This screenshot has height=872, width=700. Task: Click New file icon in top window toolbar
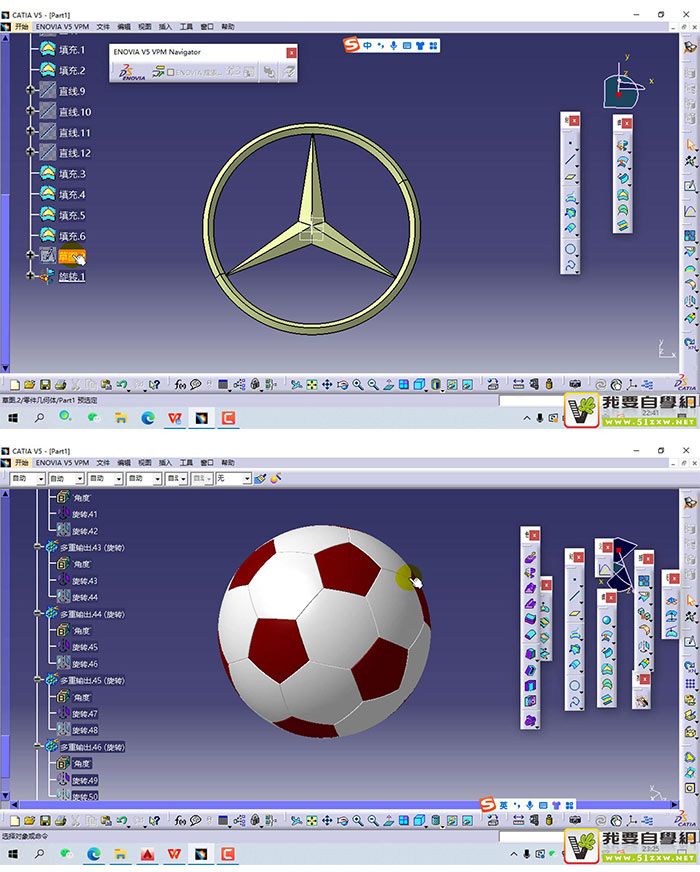pos(15,384)
